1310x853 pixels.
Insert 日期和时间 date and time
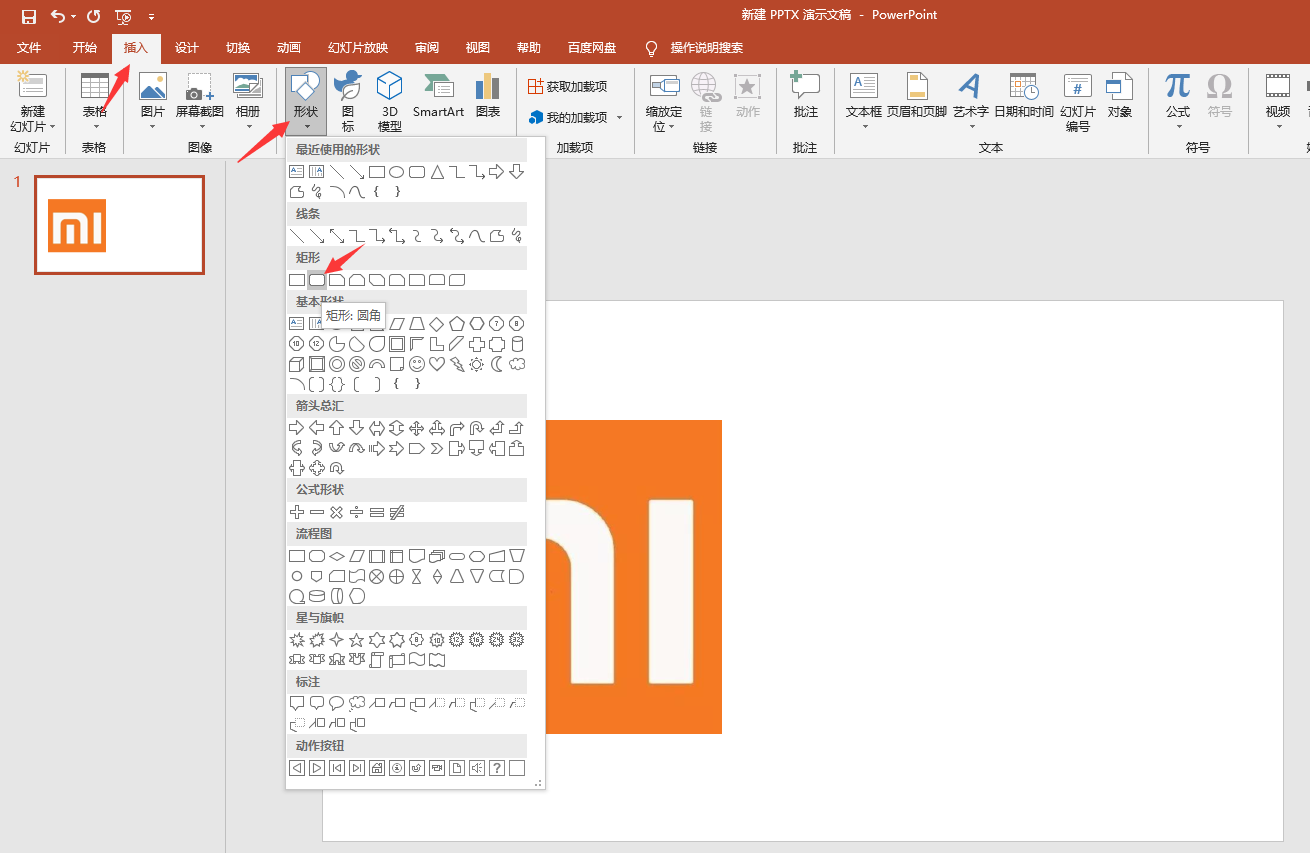tap(1023, 96)
